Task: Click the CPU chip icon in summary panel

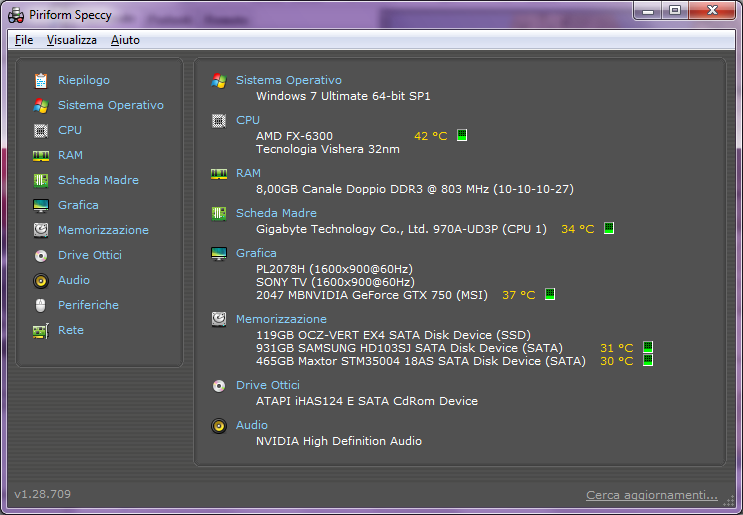Action: tap(219, 121)
